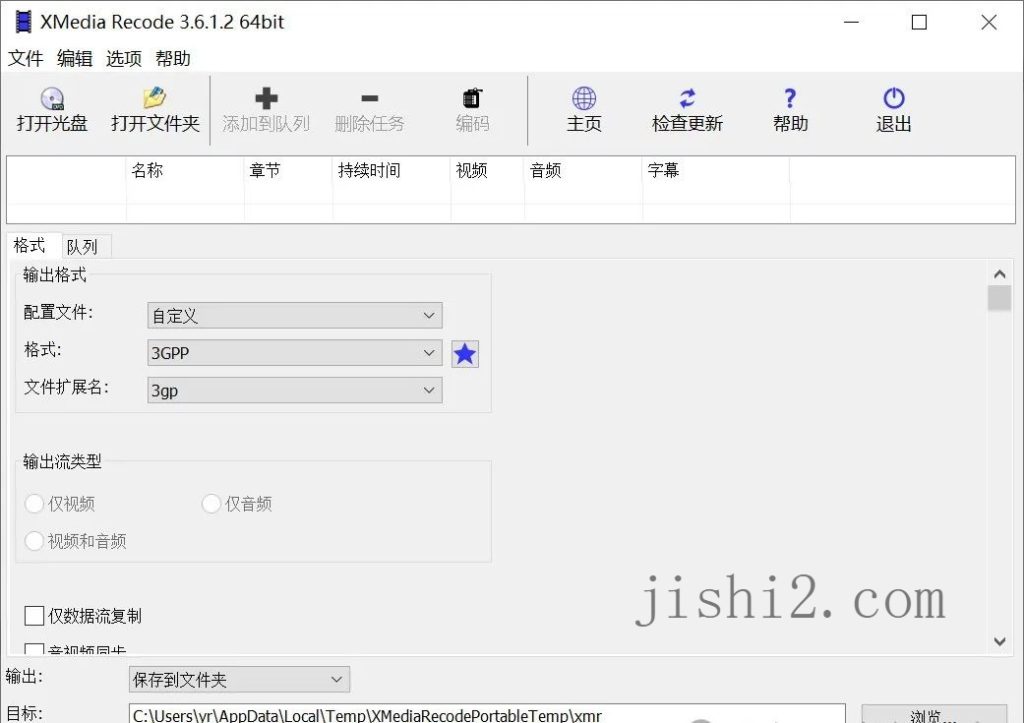This screenshot has width=1024, height=723.
Task: Click the Open Disc (打开光盘) icon
Action: pos(52,99)
